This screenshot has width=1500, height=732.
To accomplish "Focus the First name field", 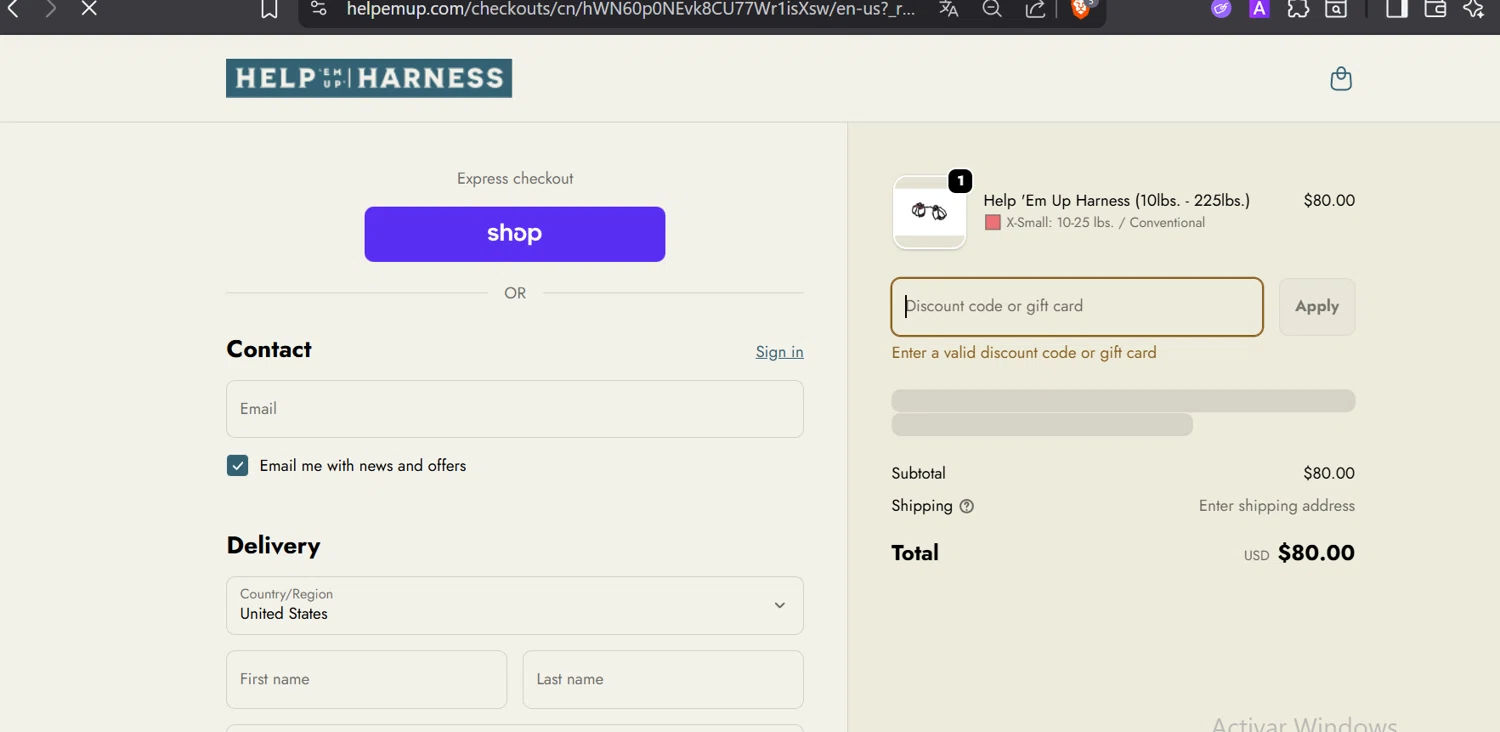I will coord(366,680).
